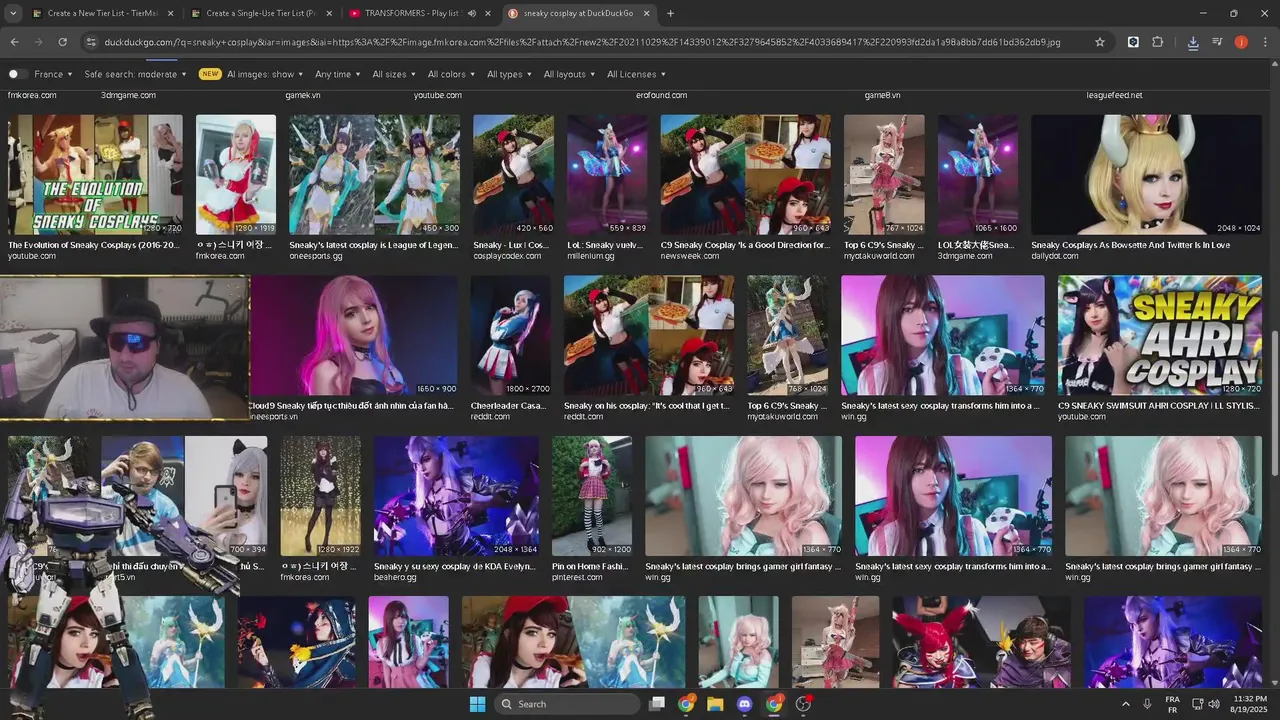Open File Explorer from the taskbar
Image resolution: width=1280 pixels, height=720 pixels.
[715, 704]
